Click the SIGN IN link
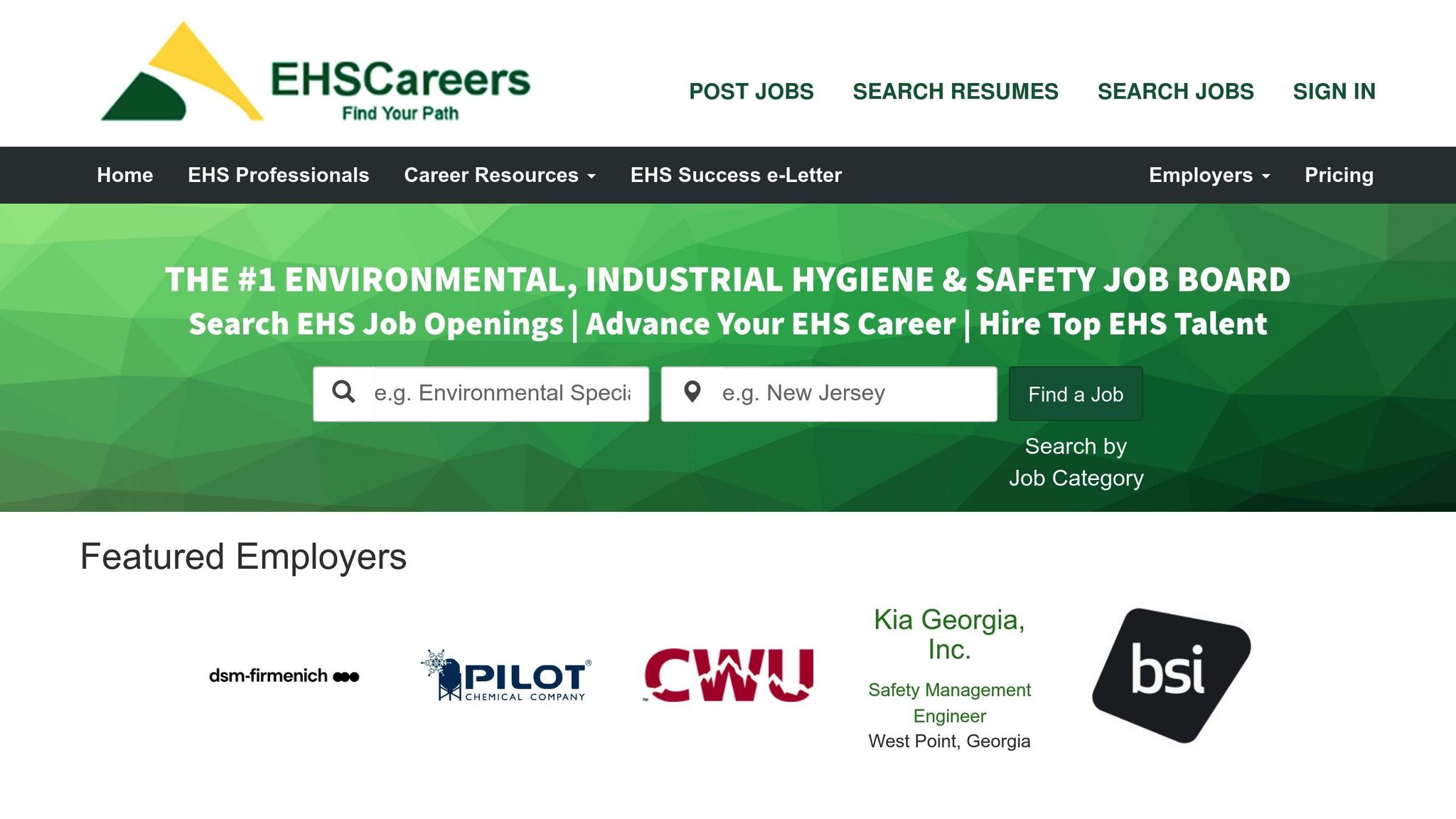The width and height of the screenshot is (1456, 819). point(1334,92)
